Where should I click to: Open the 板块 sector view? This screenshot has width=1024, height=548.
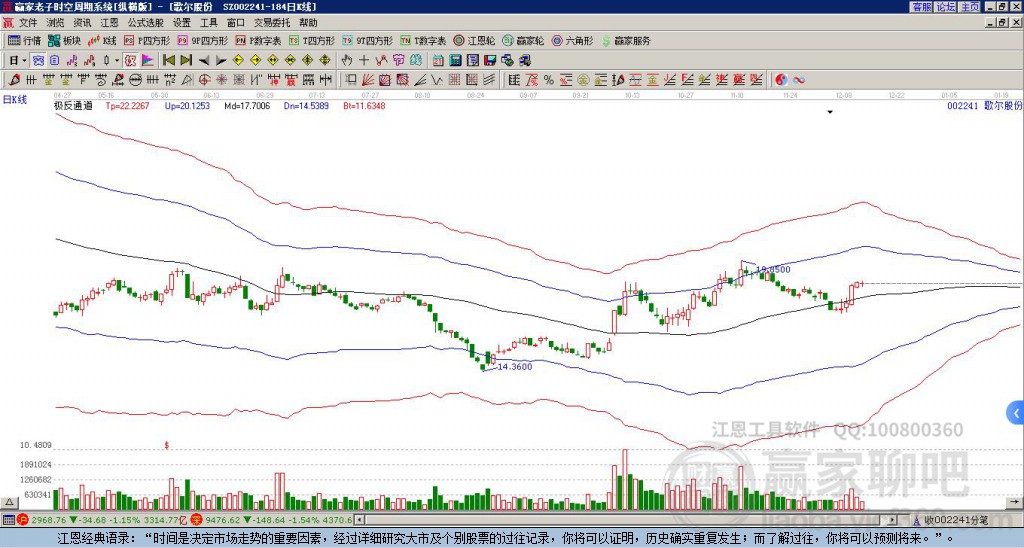(x=64, y=40)
